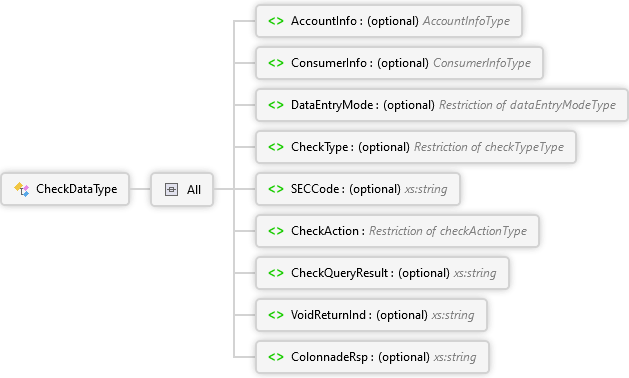
Task: Click the SECCode element brackets icon
Action: [276, 189]
